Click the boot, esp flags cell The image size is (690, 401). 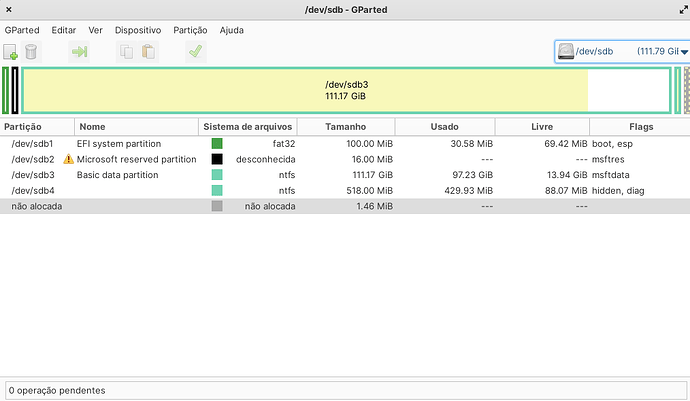point(612,143)
